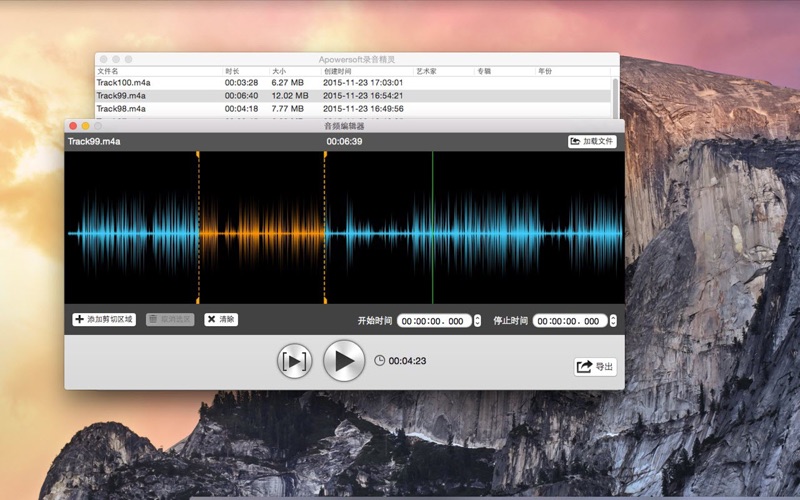The image size is (800, 500).
Task: Click the 停止时间 stop time field
Action: [x=570, y=321]
